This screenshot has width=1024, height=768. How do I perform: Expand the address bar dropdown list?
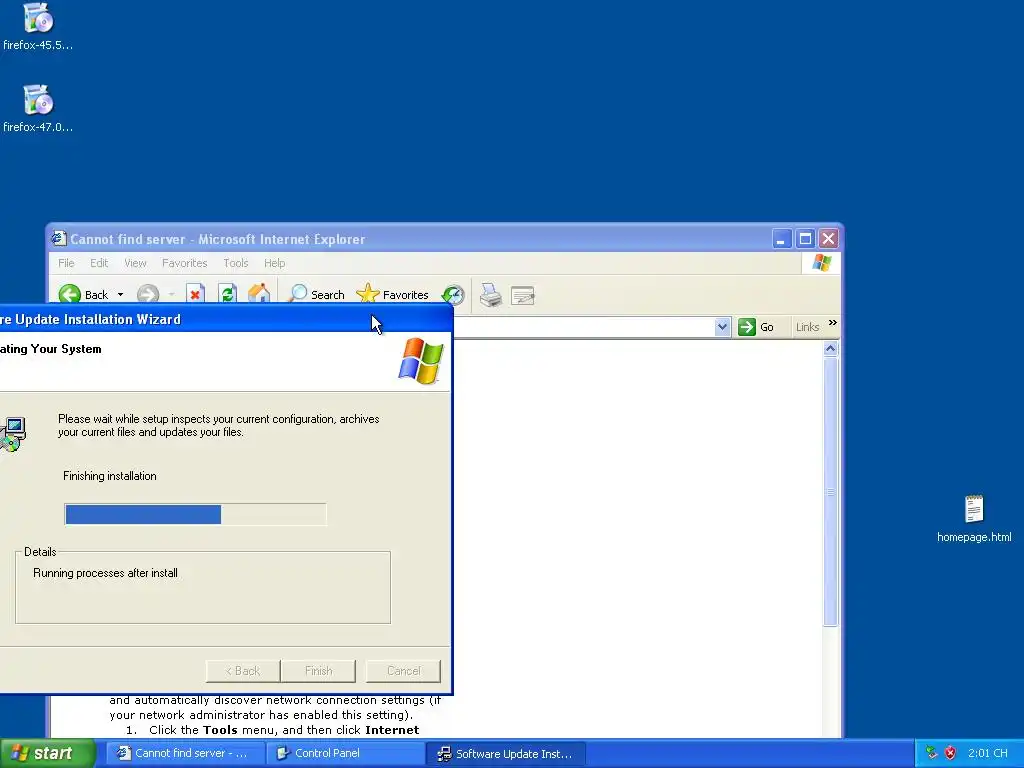pos(722,327)
